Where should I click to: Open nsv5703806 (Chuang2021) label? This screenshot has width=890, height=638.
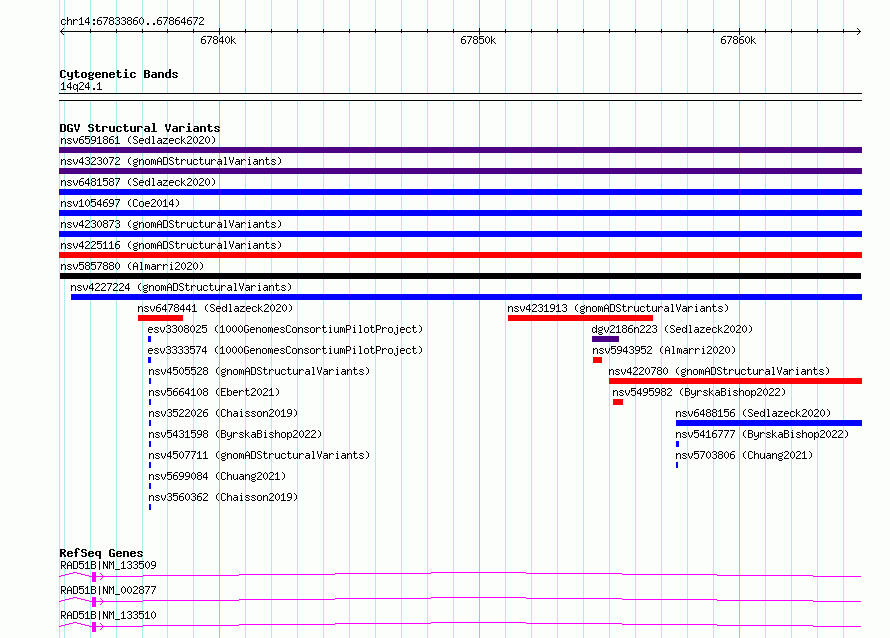[x=744, y=455]
